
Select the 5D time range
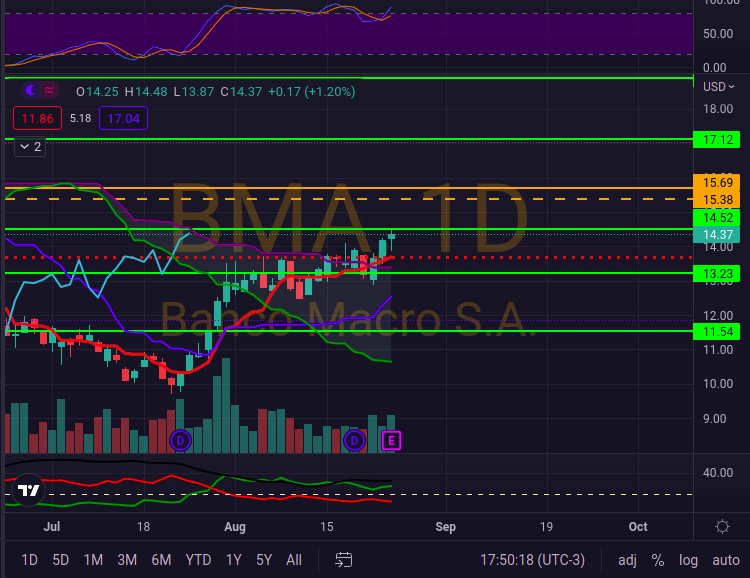click(x=61, y=560)
